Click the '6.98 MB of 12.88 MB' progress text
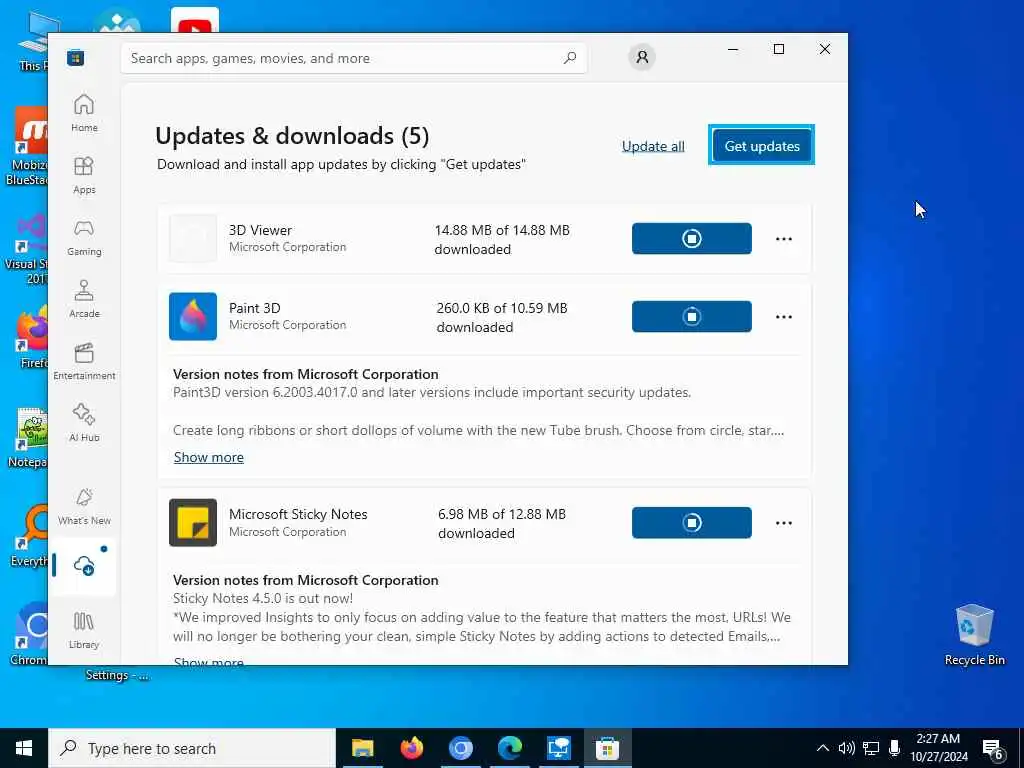This screenshot has width=1024, height=768. 502,514
